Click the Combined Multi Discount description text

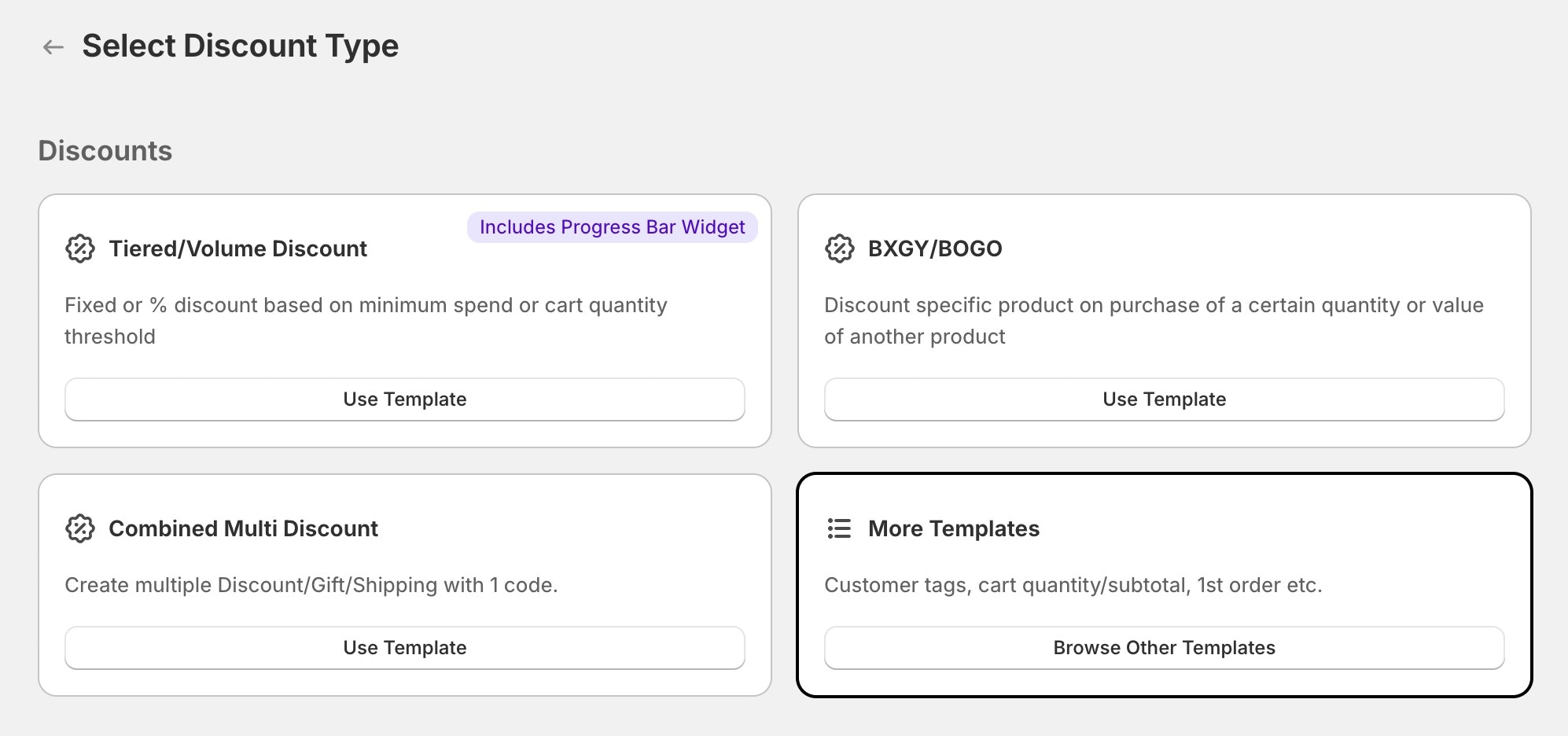[311, 585]
